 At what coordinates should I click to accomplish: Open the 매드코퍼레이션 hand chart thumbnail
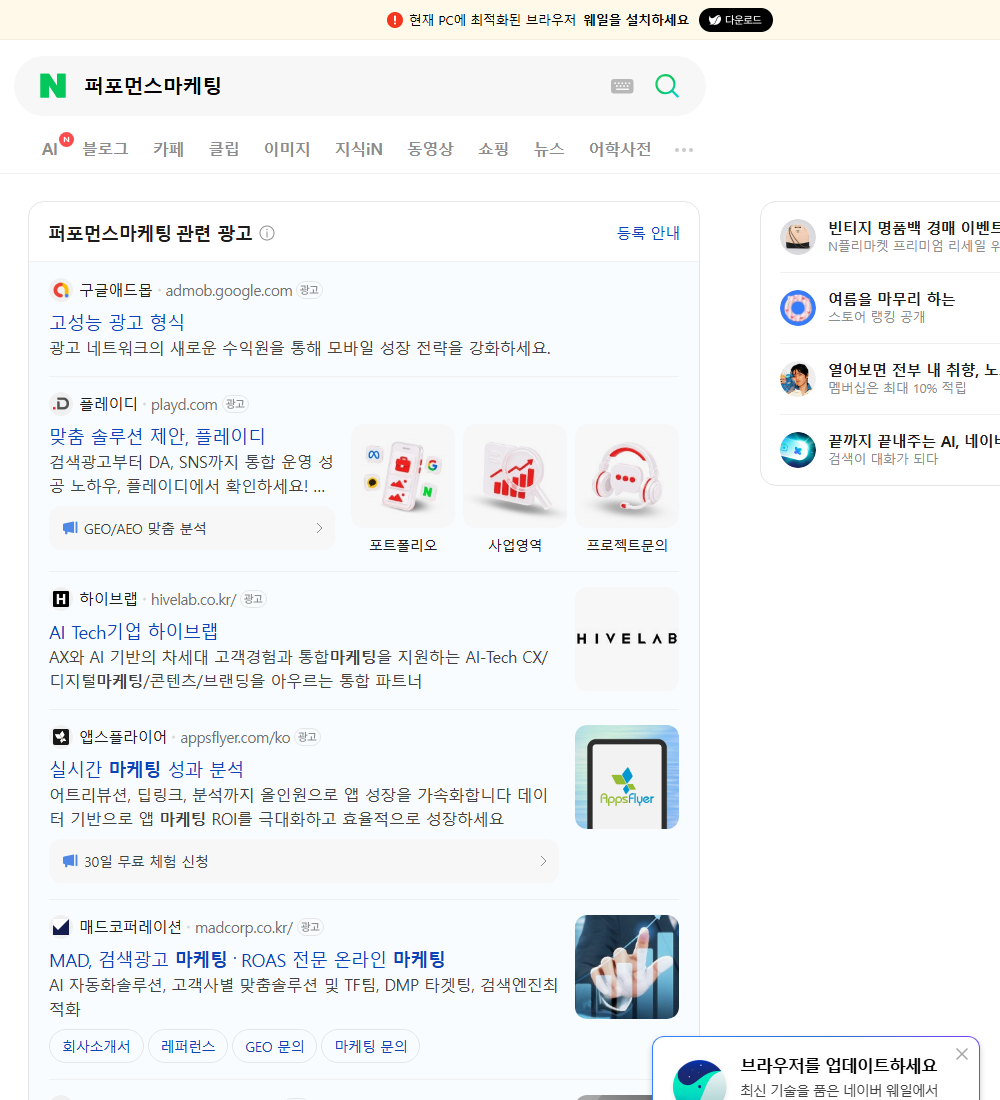pyautogui.click(x=627, y=967)
